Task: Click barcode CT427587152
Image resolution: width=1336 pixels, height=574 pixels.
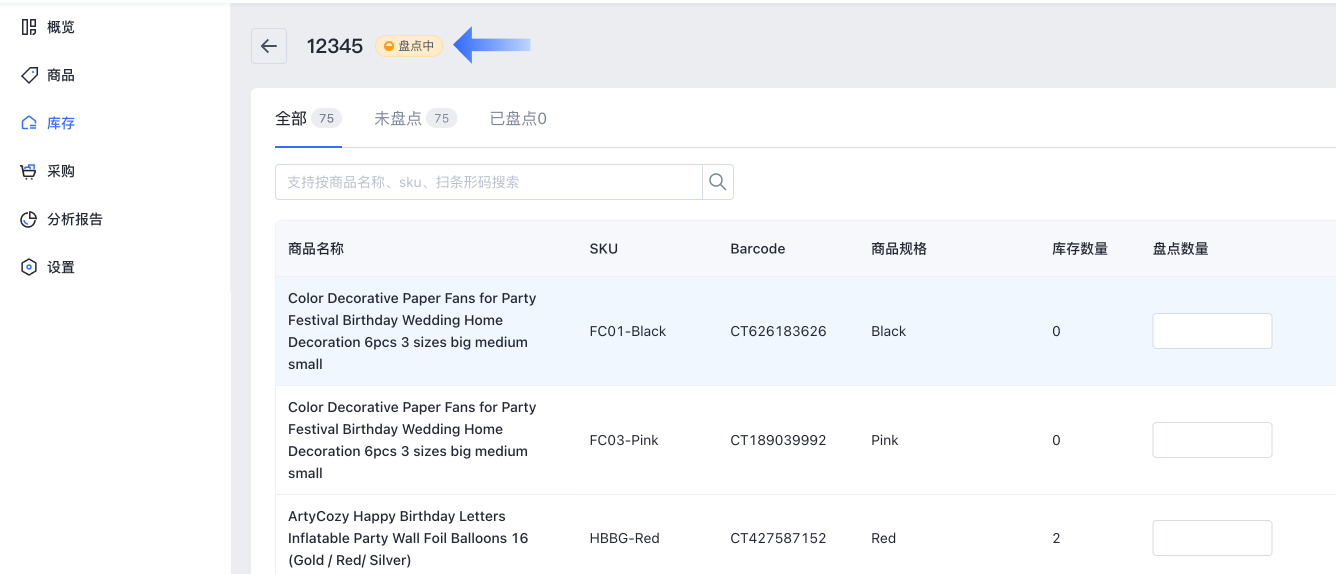Action: coord(779,538)
